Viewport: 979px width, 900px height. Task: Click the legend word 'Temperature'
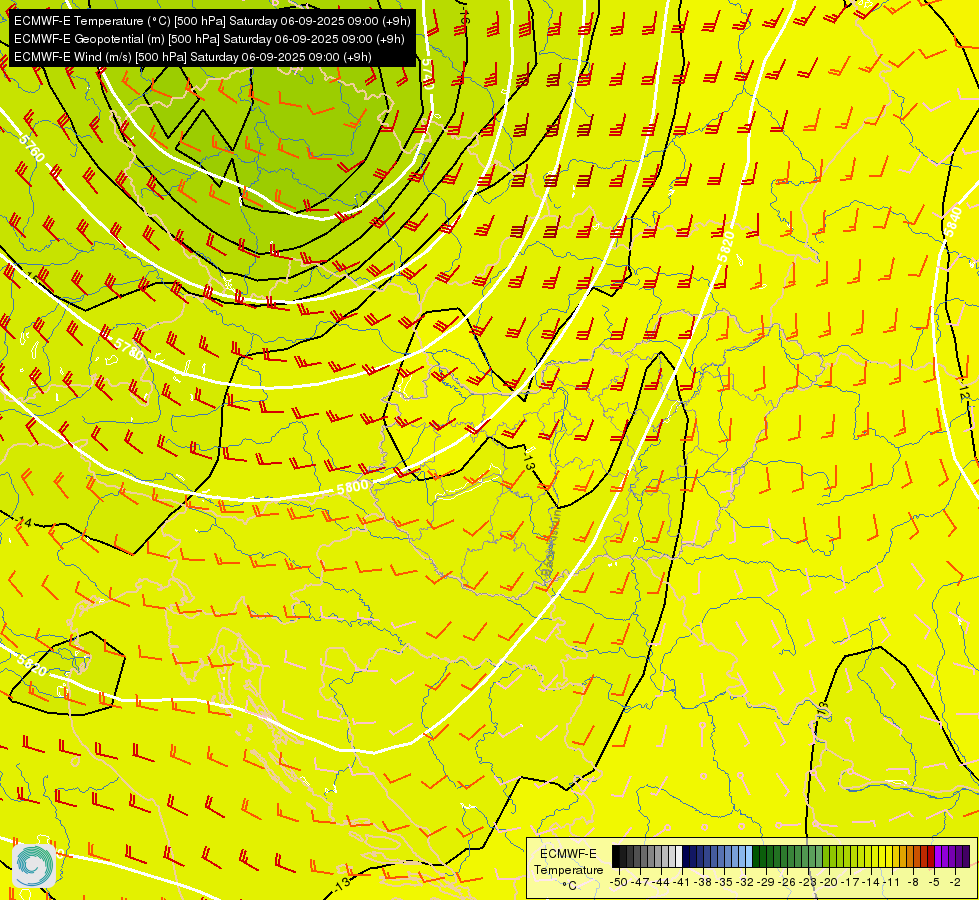pyautogui.click(x=568, y=869)
